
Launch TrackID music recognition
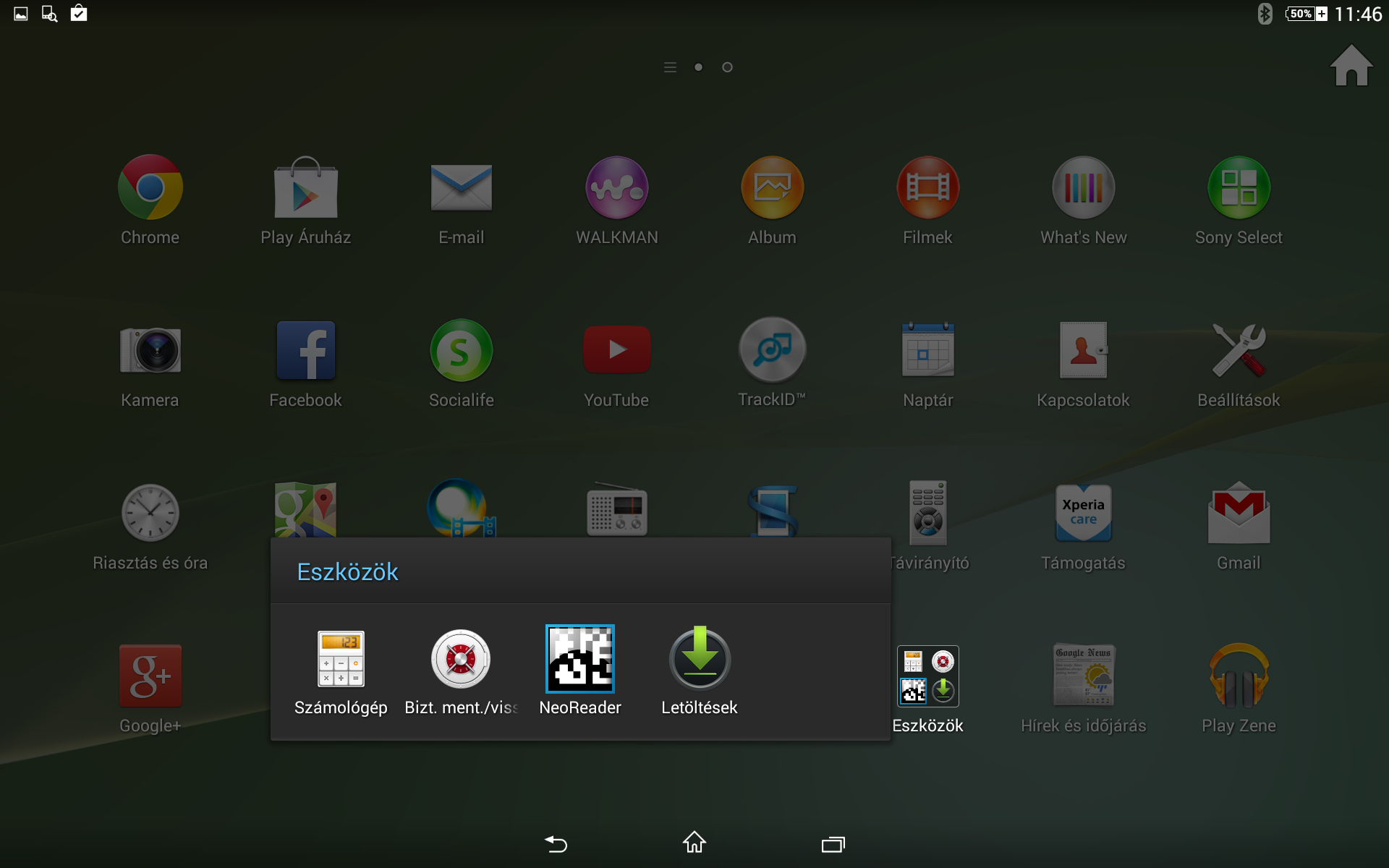point(772,350)
